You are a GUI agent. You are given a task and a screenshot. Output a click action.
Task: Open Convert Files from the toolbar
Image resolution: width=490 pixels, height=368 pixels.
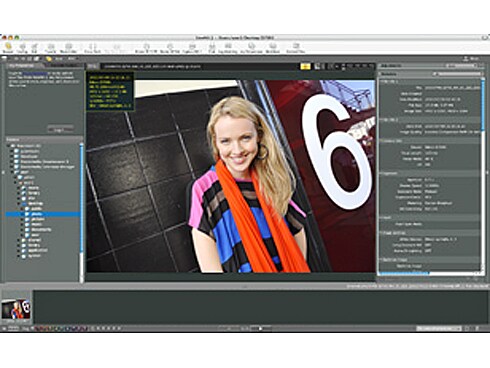click(x=296, y=48)
